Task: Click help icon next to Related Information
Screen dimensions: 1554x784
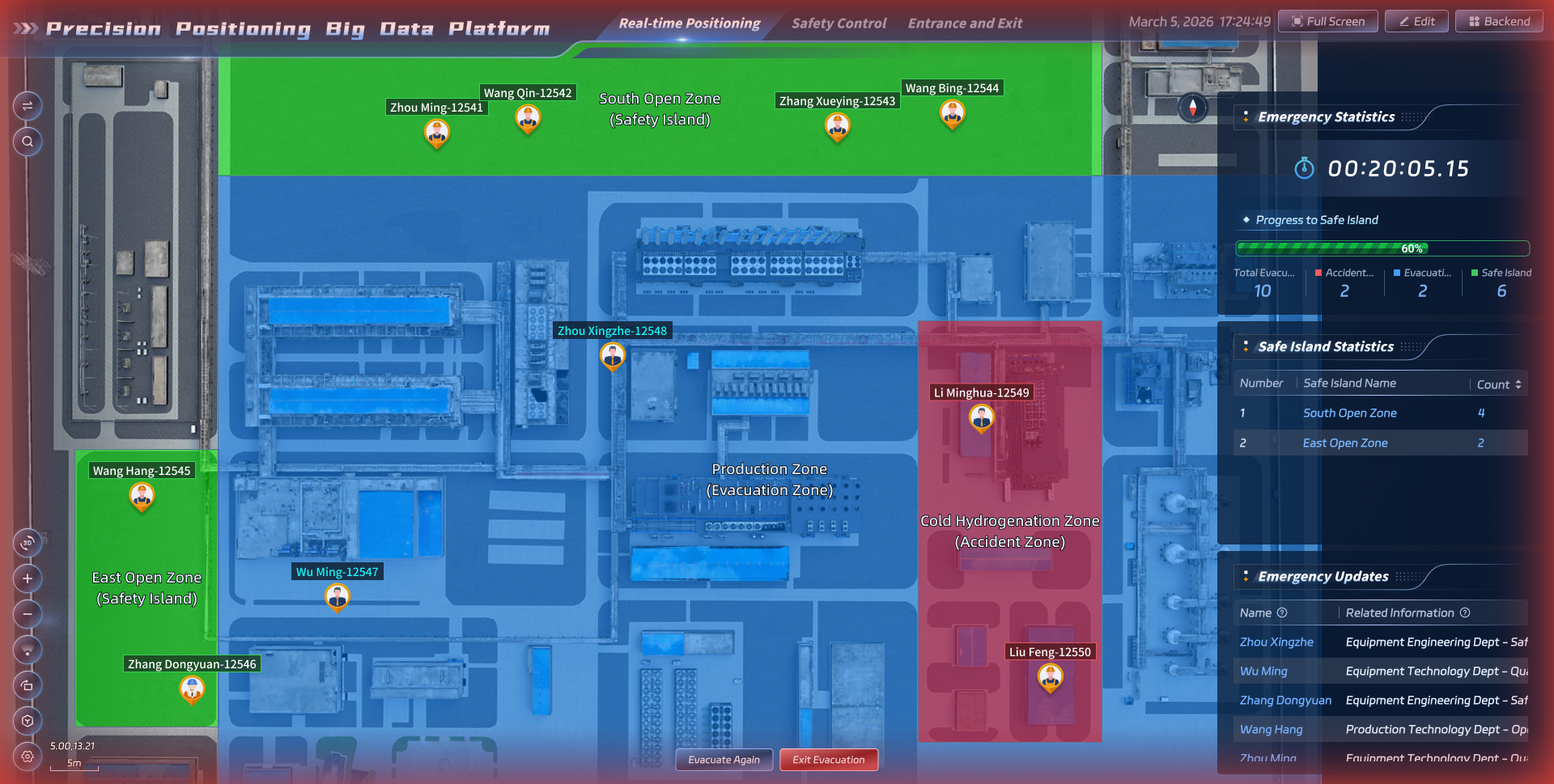Action: [x=1465, y=612]
